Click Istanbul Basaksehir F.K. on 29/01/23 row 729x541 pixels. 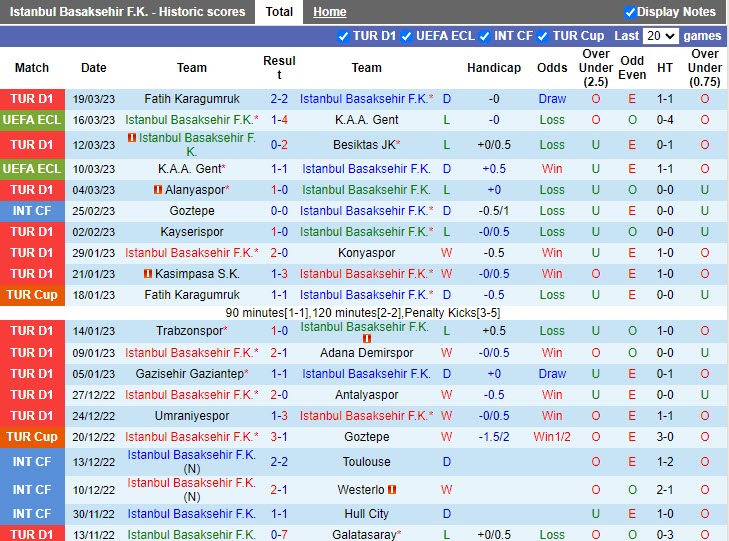[192, 253]
